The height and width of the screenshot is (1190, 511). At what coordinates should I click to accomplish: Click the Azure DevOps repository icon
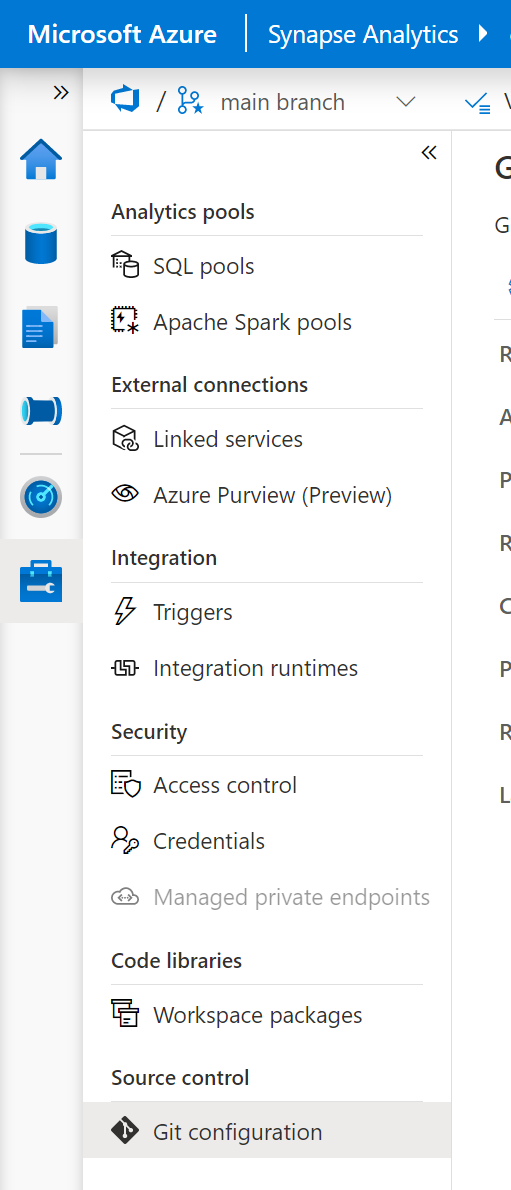pyautogui.click(x=125, y=101)
